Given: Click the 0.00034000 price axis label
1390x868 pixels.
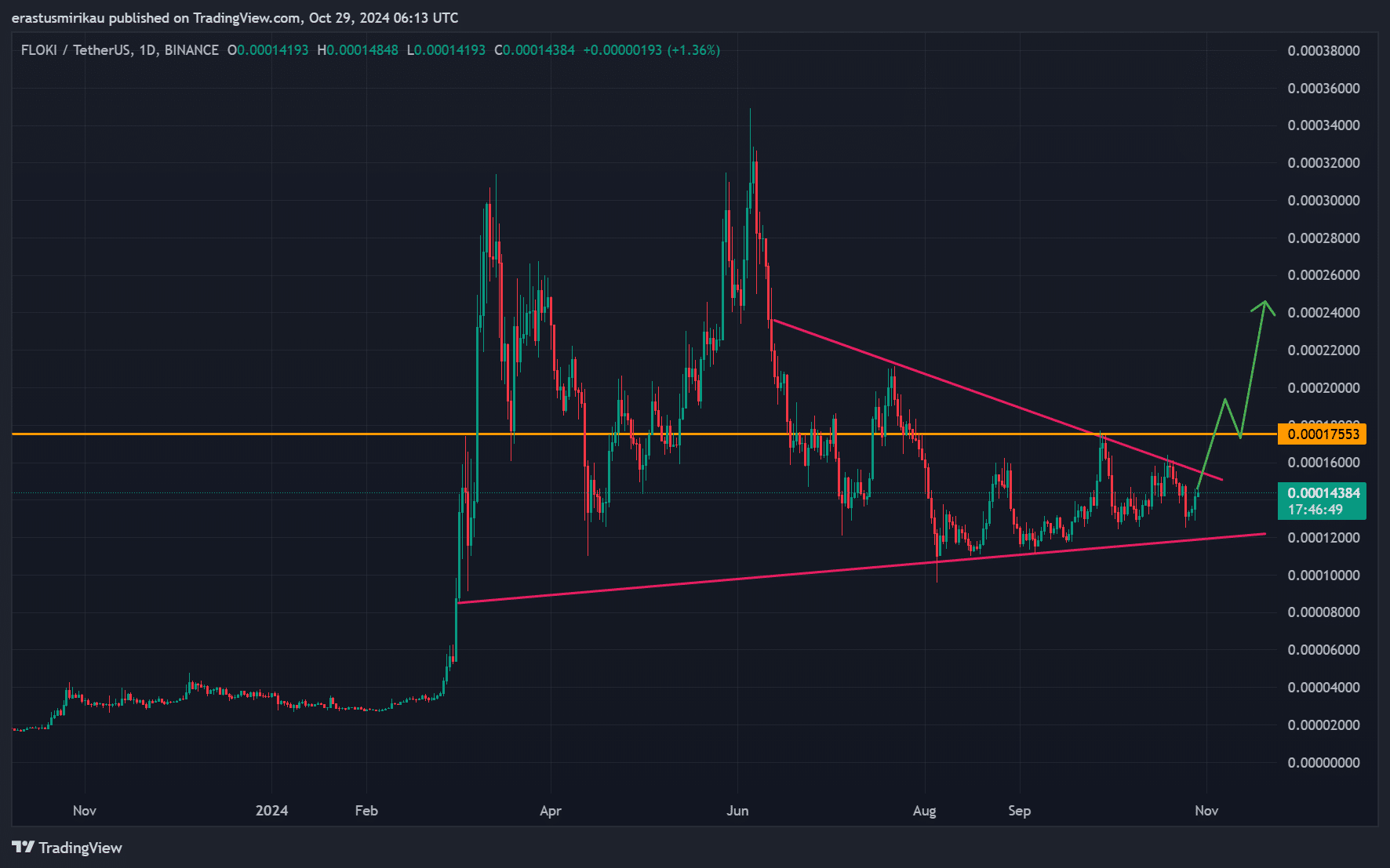Looking at the screenshot, I should [x=1323, y=125].
